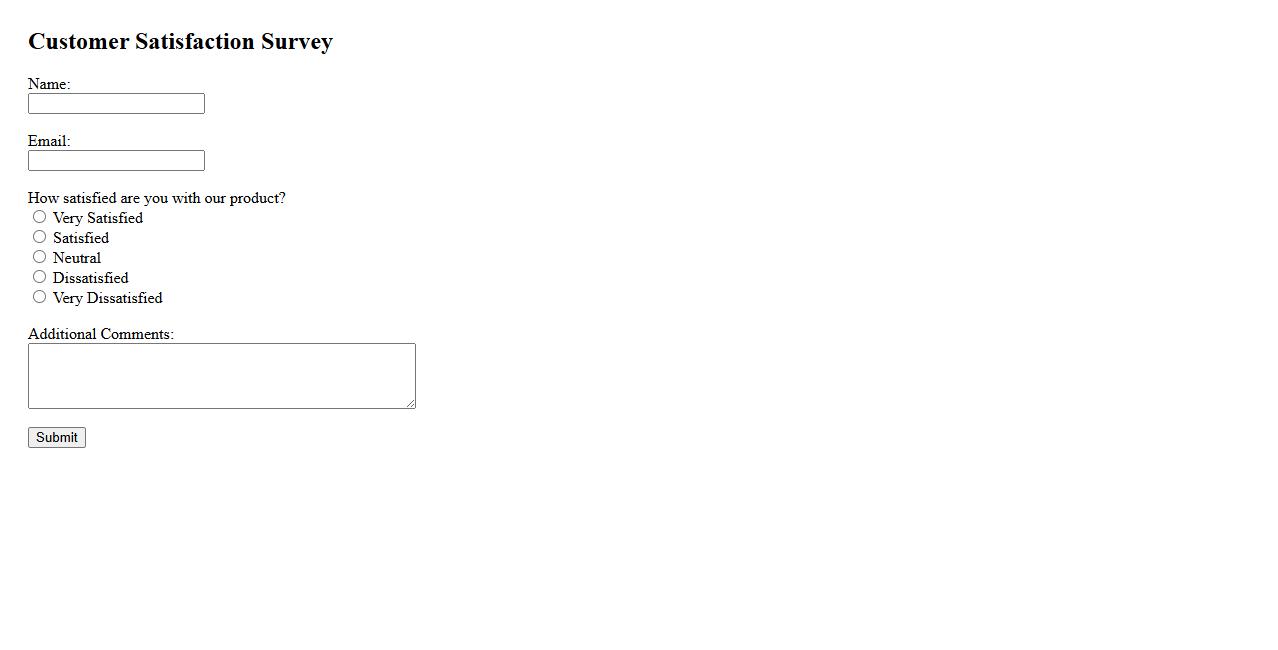Click the "Dissatisfied" option label text

click(90, 278)
